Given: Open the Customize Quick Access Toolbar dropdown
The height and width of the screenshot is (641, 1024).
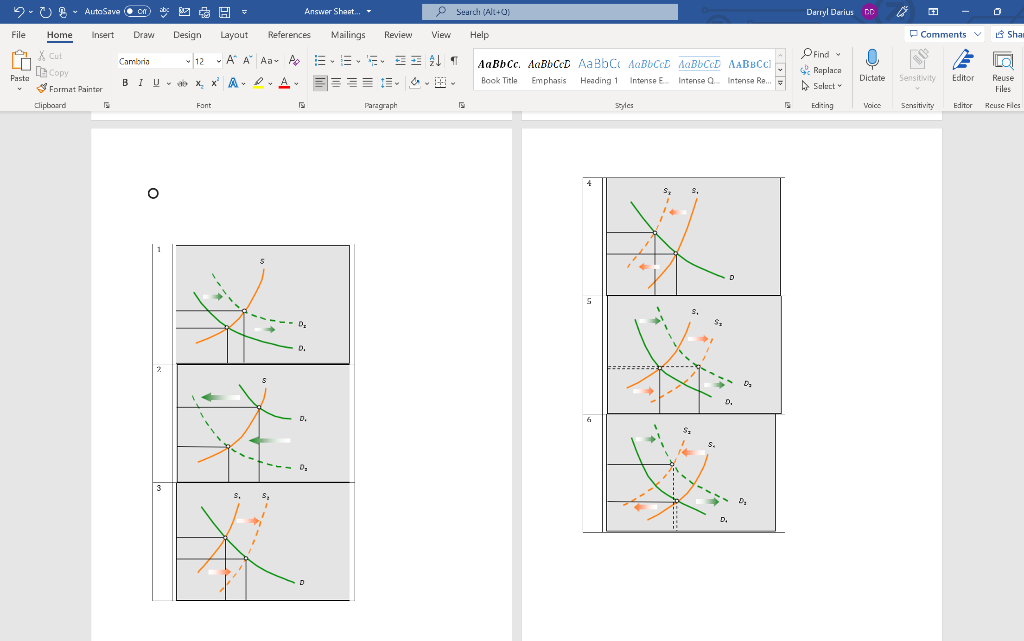Looking at the screenshot, I should coord(244,12).
